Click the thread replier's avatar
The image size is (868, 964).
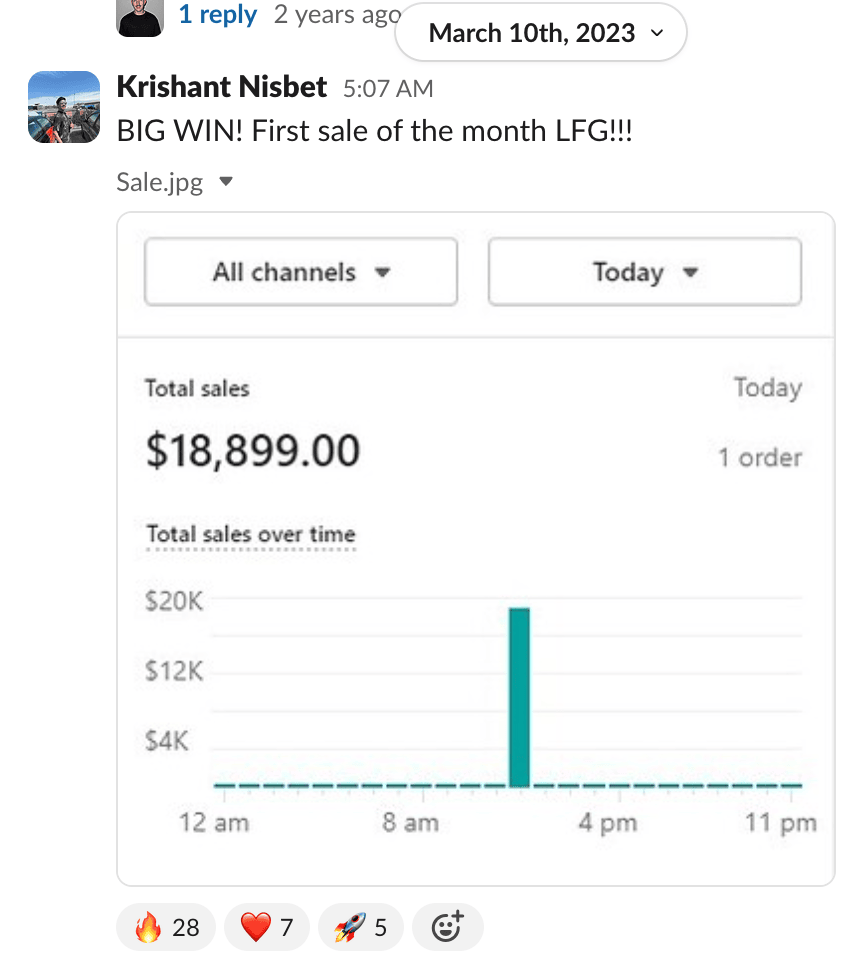click(140, 17)
